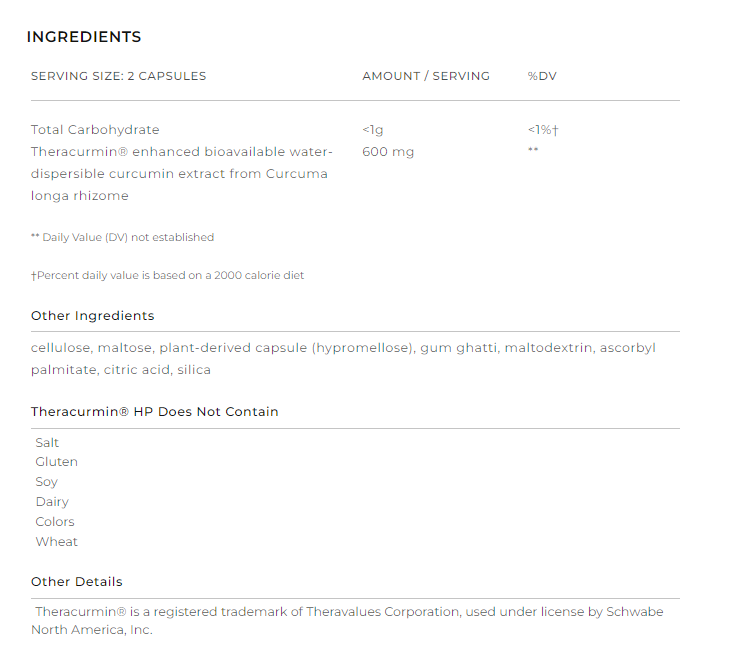Click the <1g amount value
Screen dimensions: 732x649
[x=373, y=130]
